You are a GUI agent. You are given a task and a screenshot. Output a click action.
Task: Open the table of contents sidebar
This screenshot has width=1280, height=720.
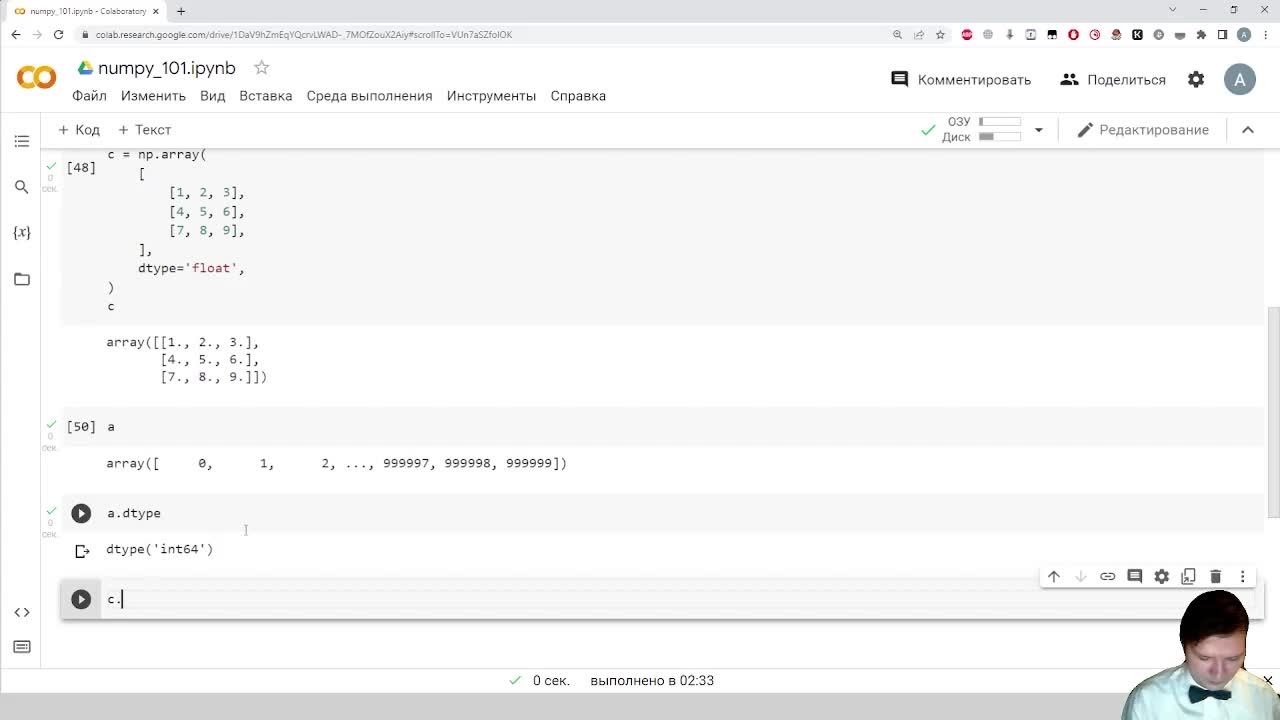pos(22,141)
